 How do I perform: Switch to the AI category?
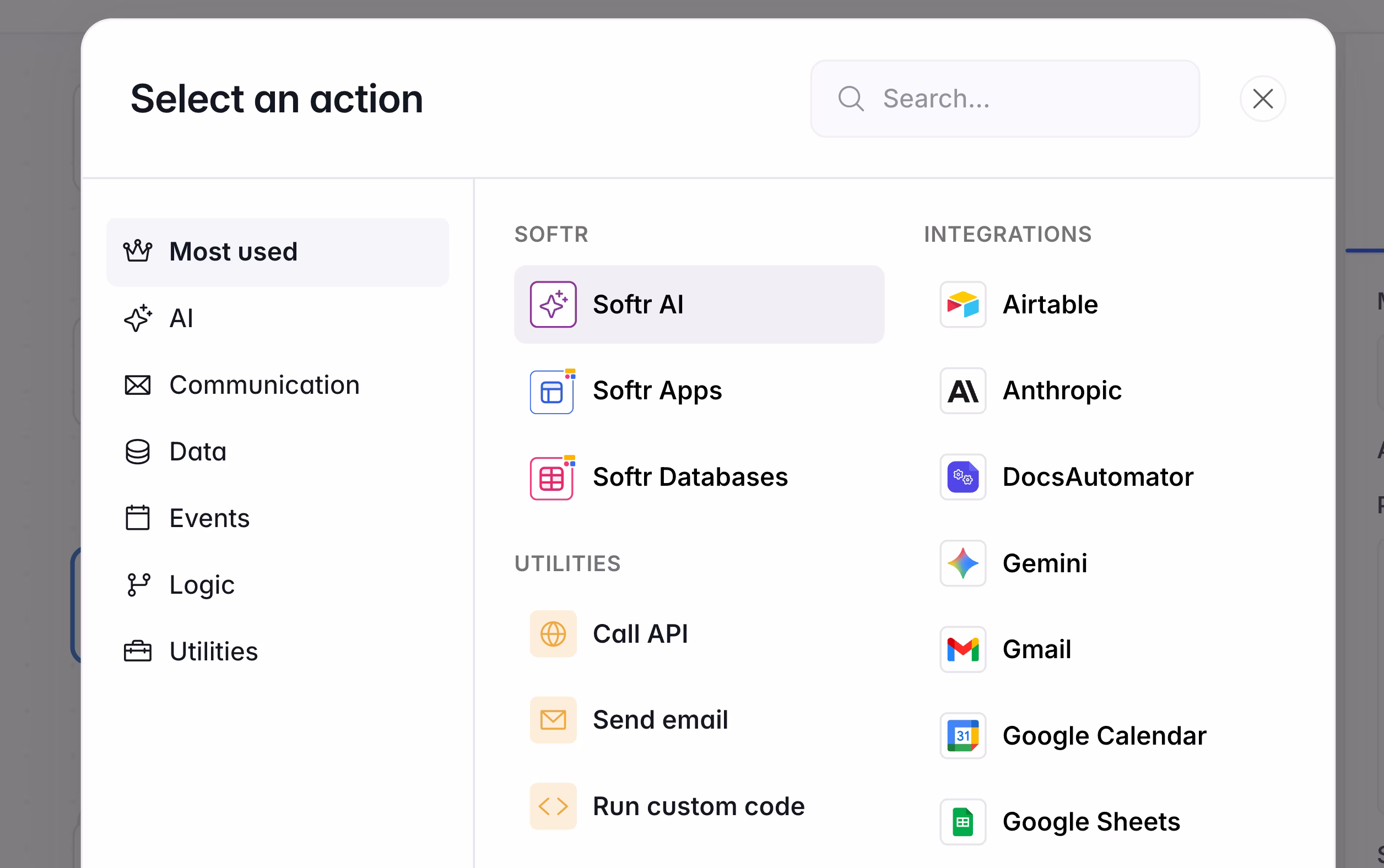tap(181, 318)
